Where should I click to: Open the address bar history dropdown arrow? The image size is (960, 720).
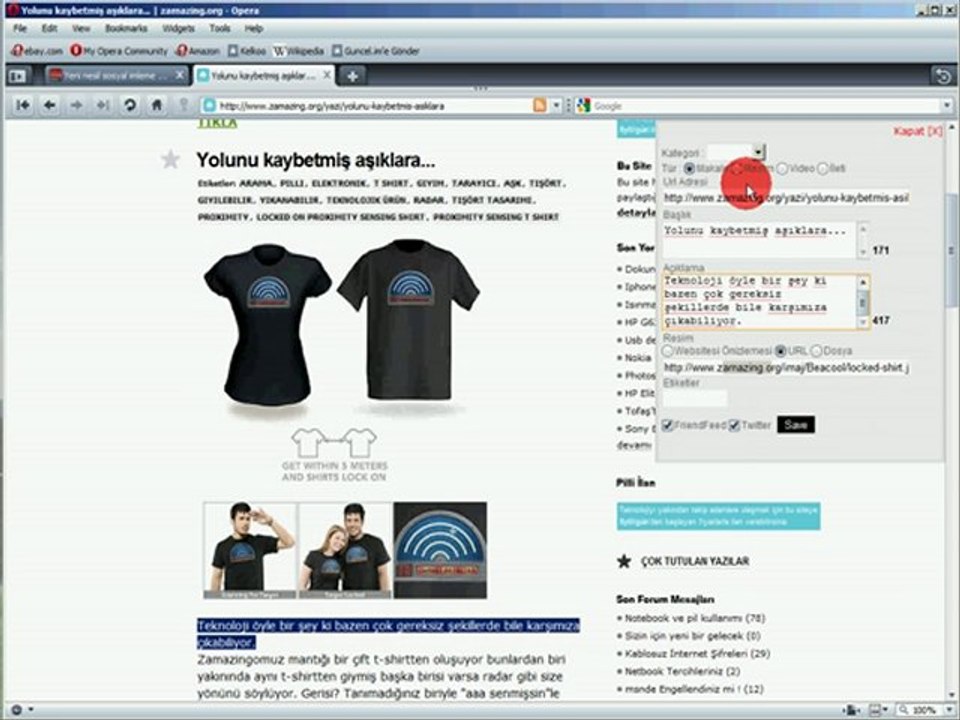click(x=556, y=105)
